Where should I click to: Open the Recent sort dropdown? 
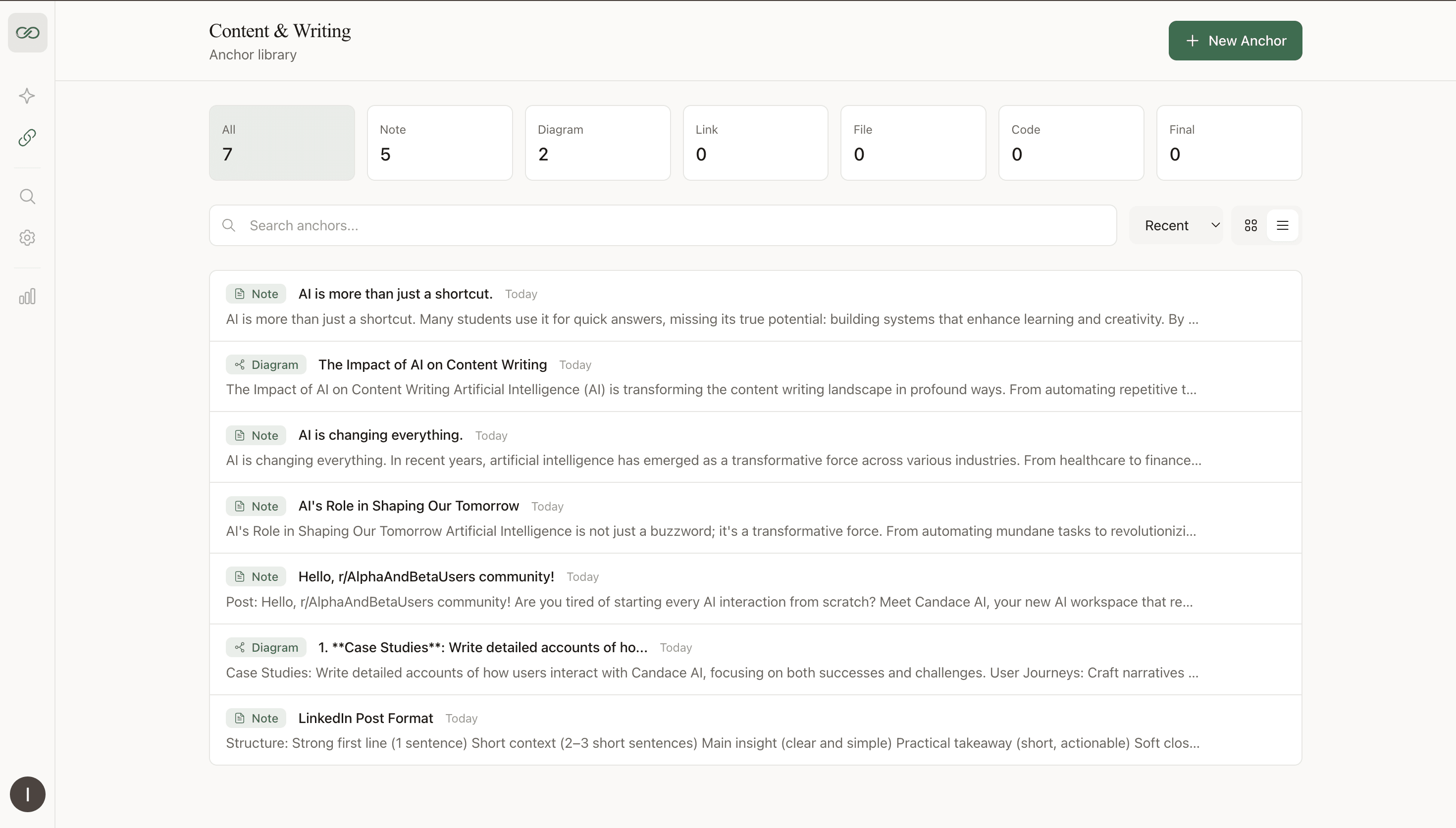click(1175, 226)
